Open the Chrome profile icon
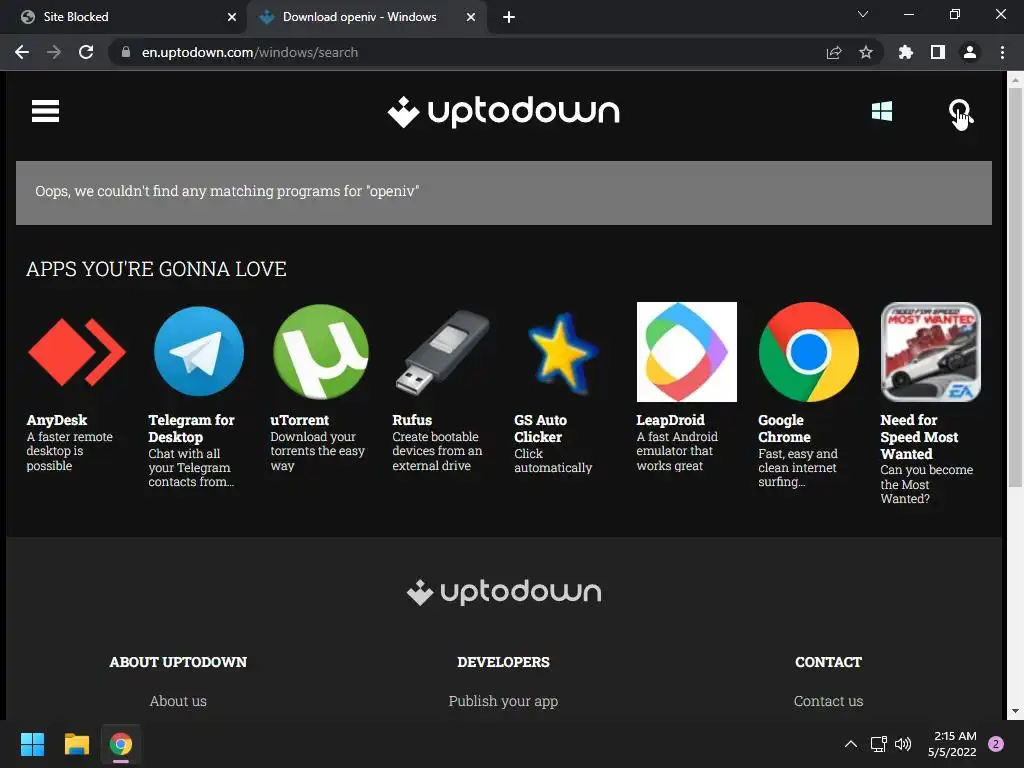Image resolution: width=1024 pixels, height=768 pixels. 970,52
